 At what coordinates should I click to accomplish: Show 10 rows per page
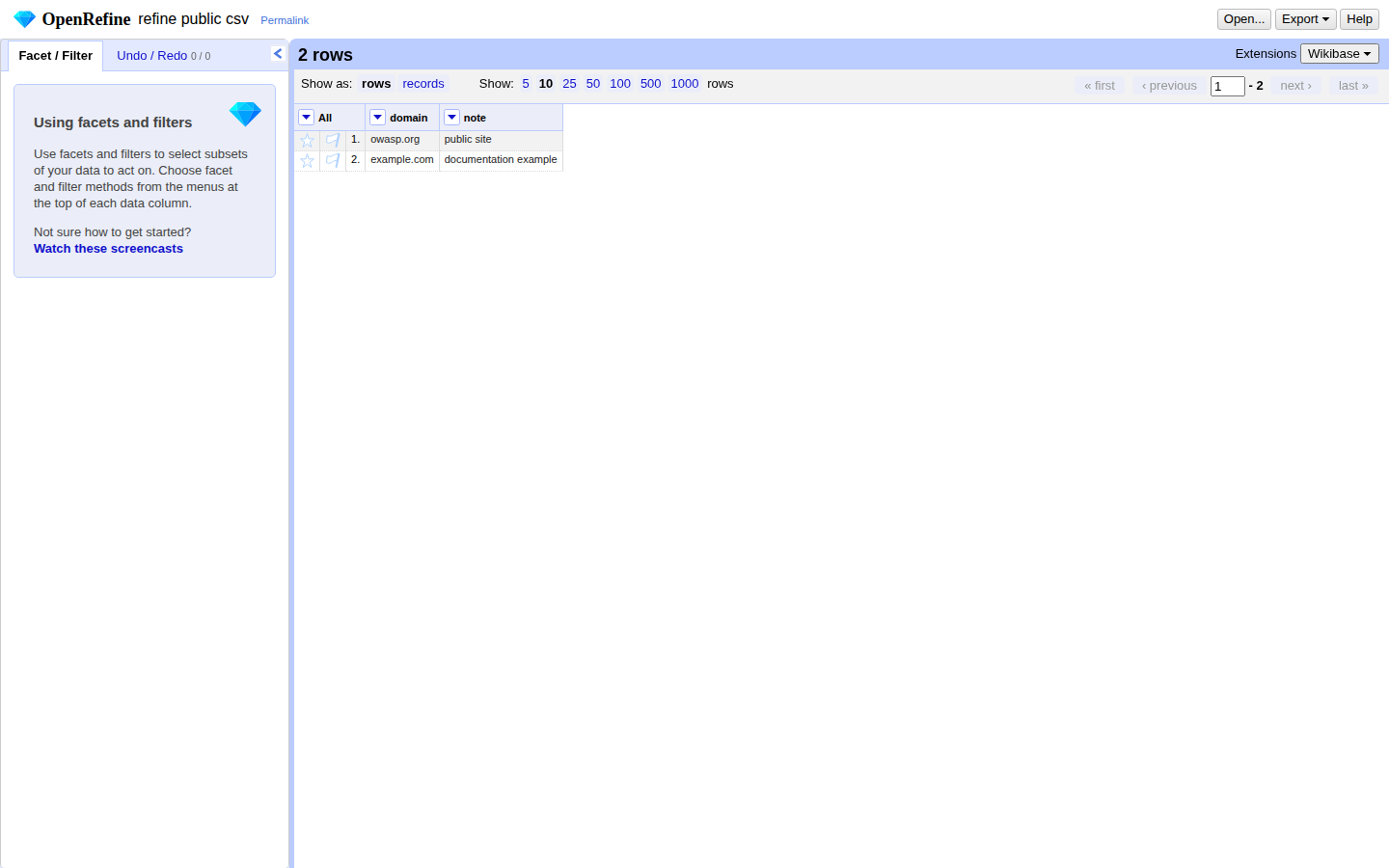pyautogui.click(x=546, y=84)
